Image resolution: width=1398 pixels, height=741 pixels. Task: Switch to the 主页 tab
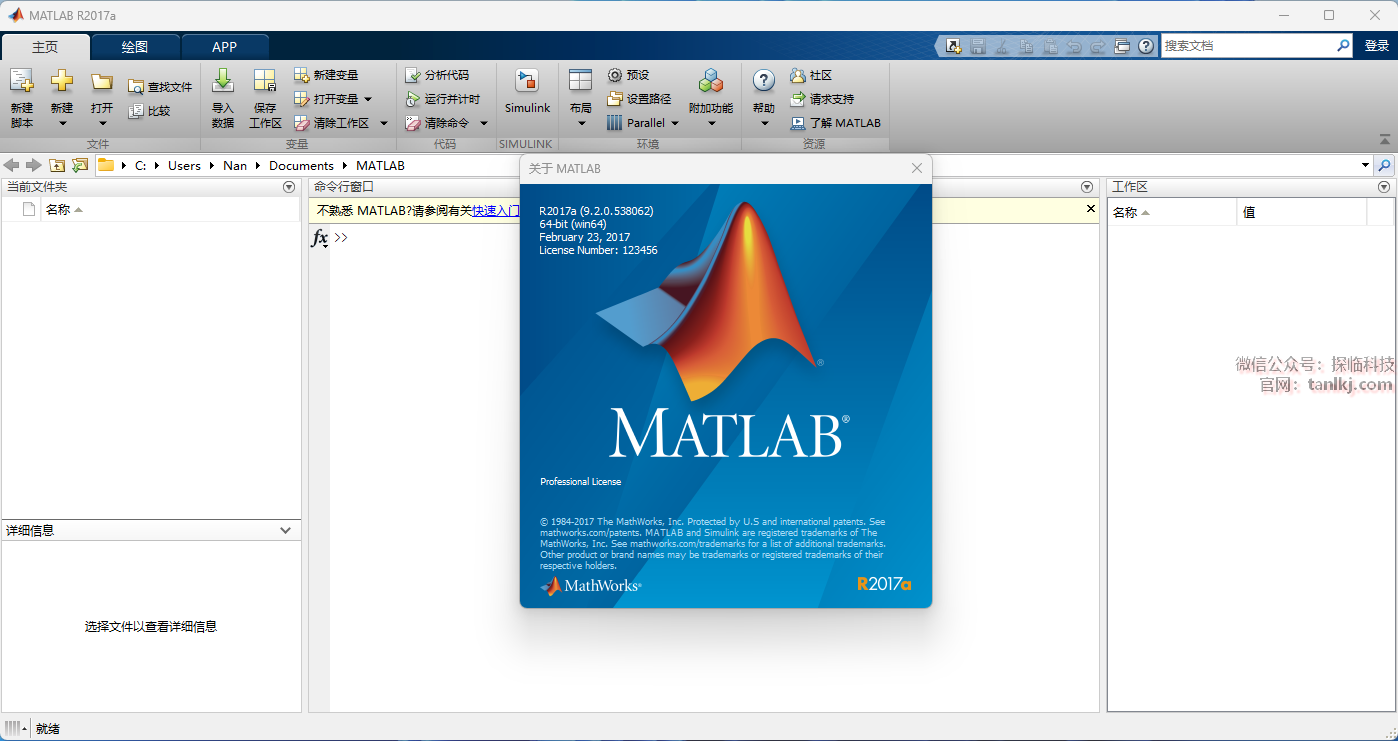point(45,47)
